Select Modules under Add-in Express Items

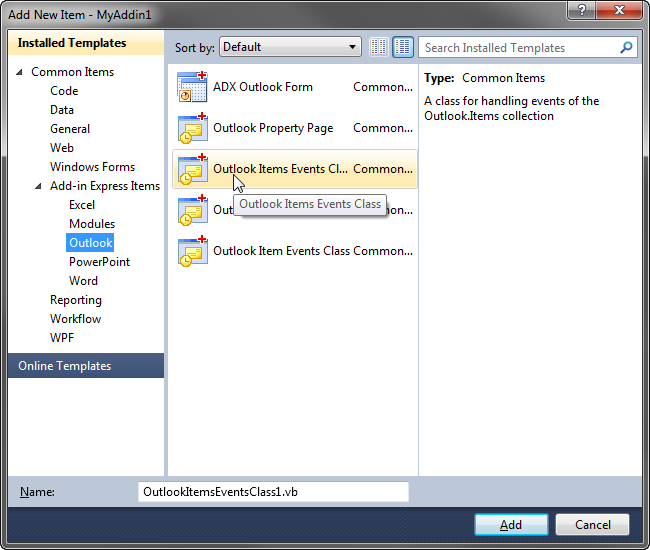click(92, 224)
